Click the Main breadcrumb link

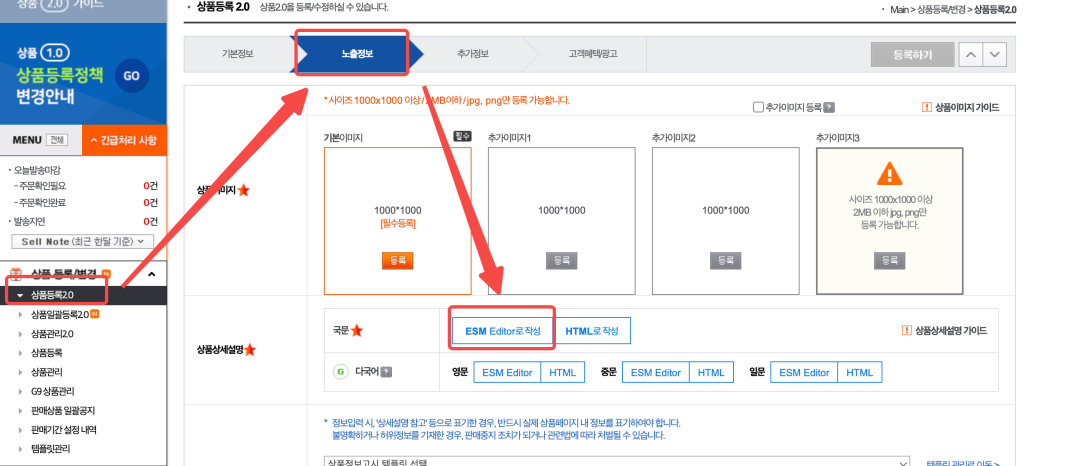(x=900, y=10)
